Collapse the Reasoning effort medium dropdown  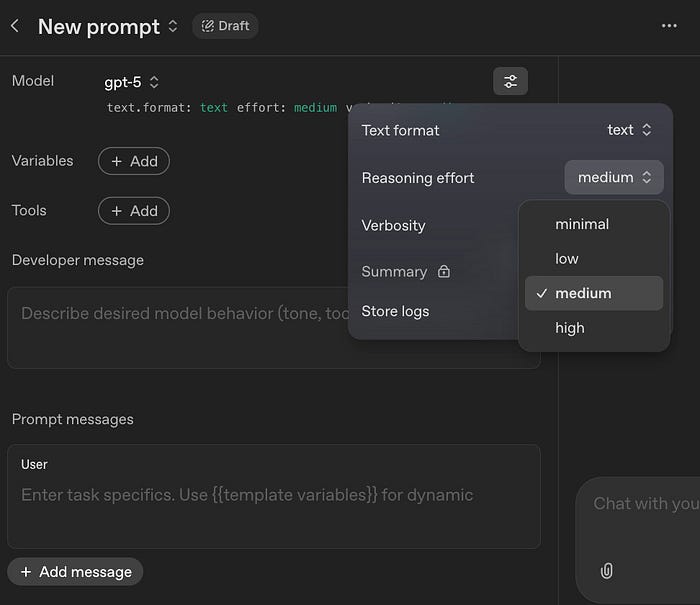click(614, 177)
